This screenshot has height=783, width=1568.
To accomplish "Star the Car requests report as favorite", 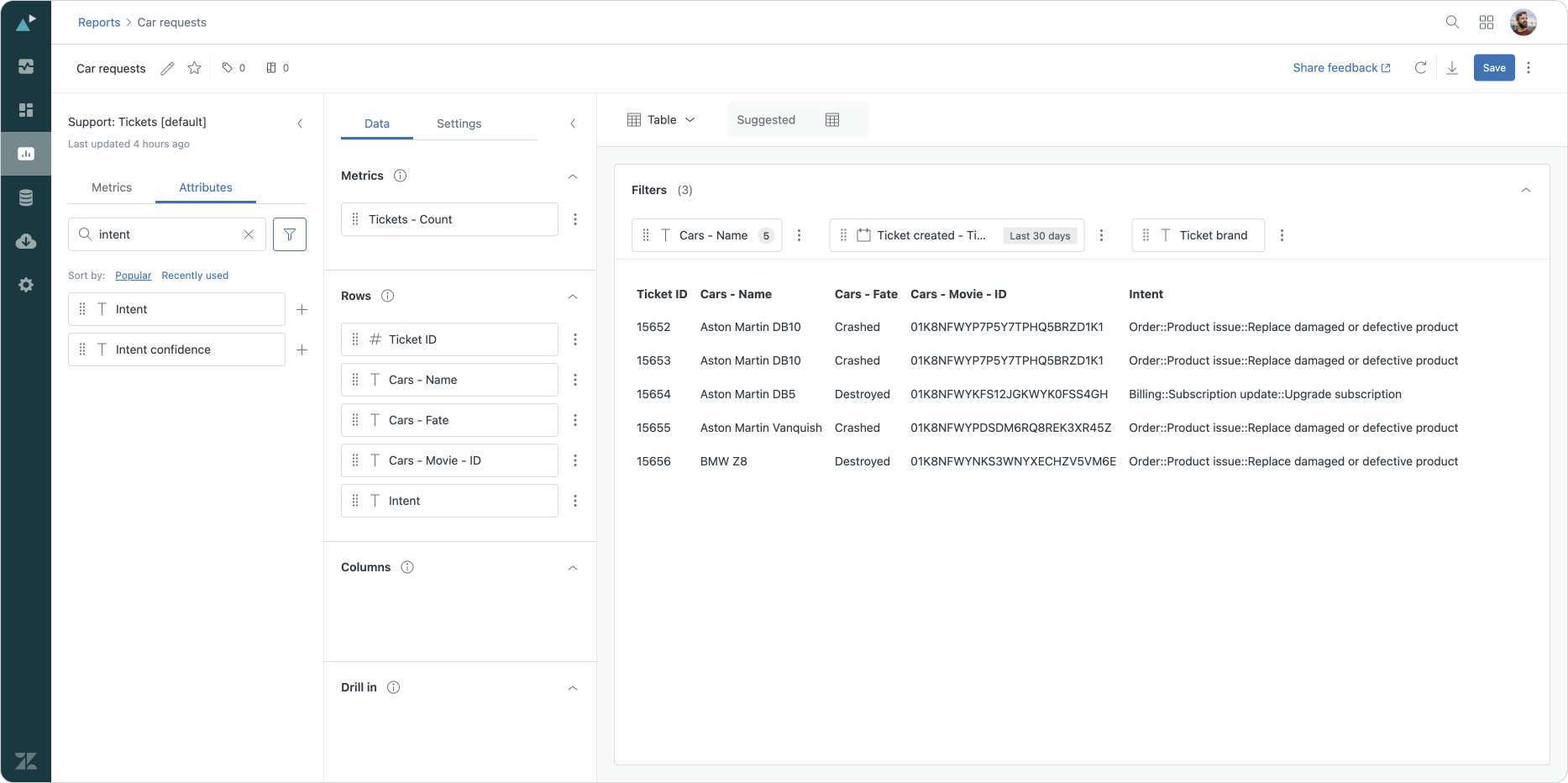I will pyautogui.click(x=194, y=68).
